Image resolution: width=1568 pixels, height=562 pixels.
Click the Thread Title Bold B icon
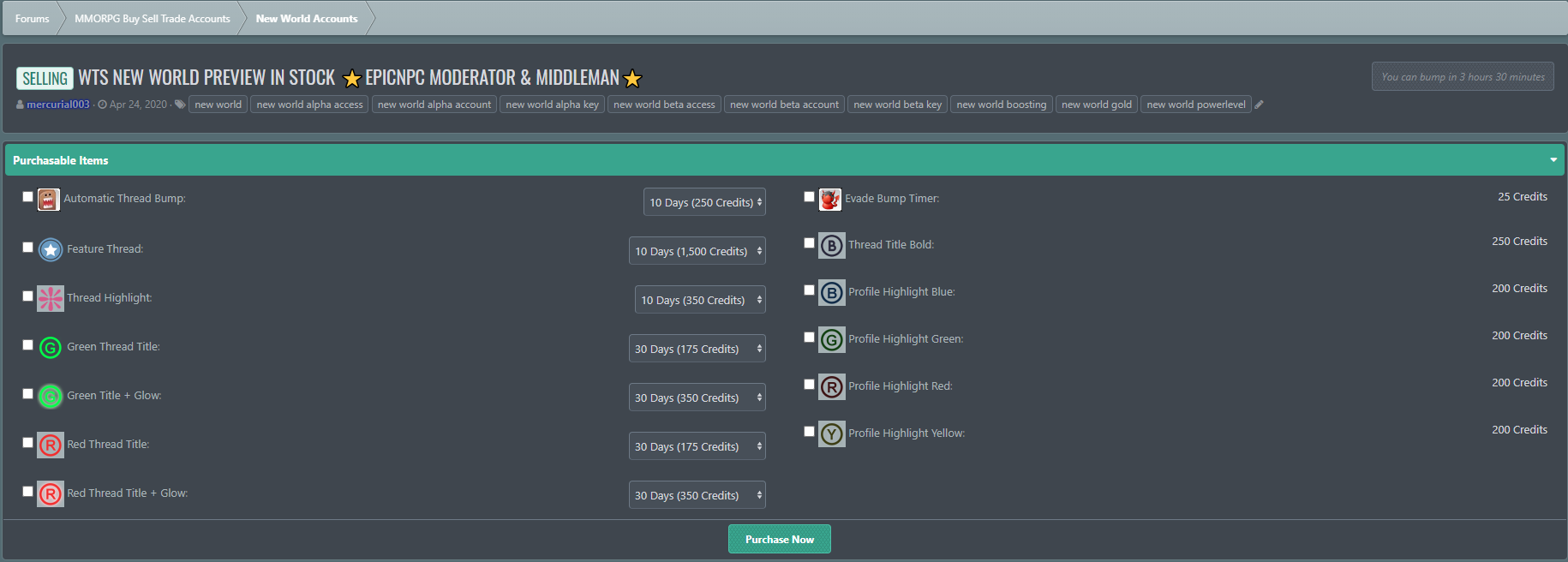[832, 246]
